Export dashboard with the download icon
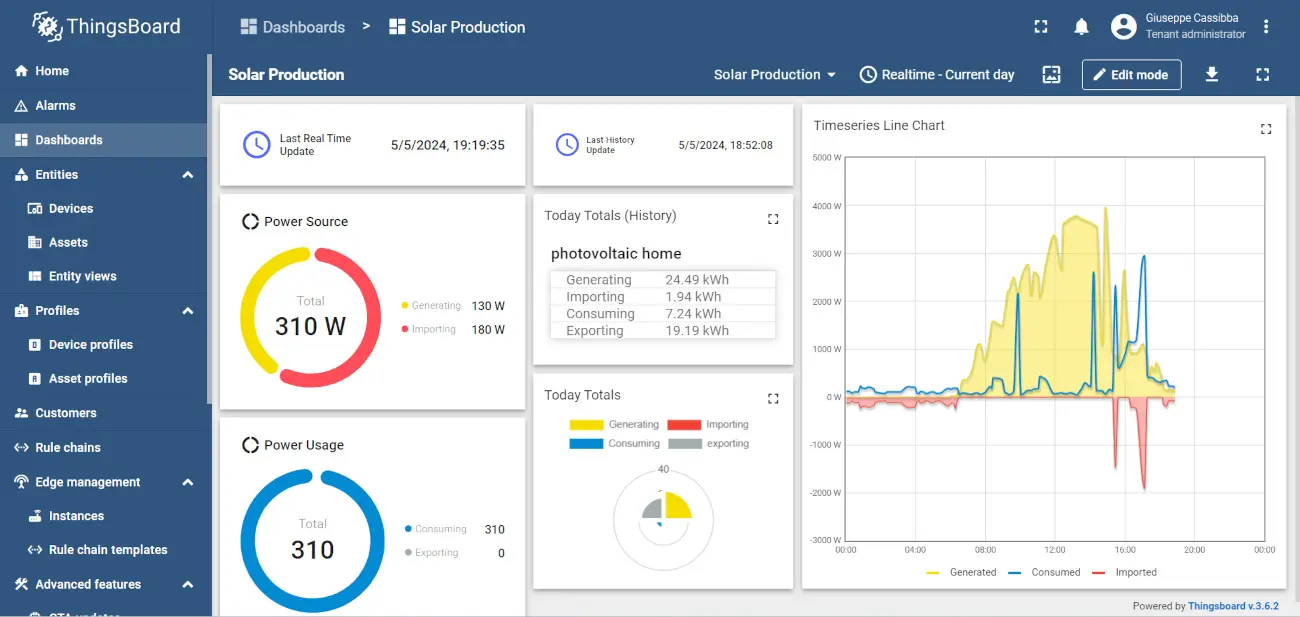 pos(1211,74)
